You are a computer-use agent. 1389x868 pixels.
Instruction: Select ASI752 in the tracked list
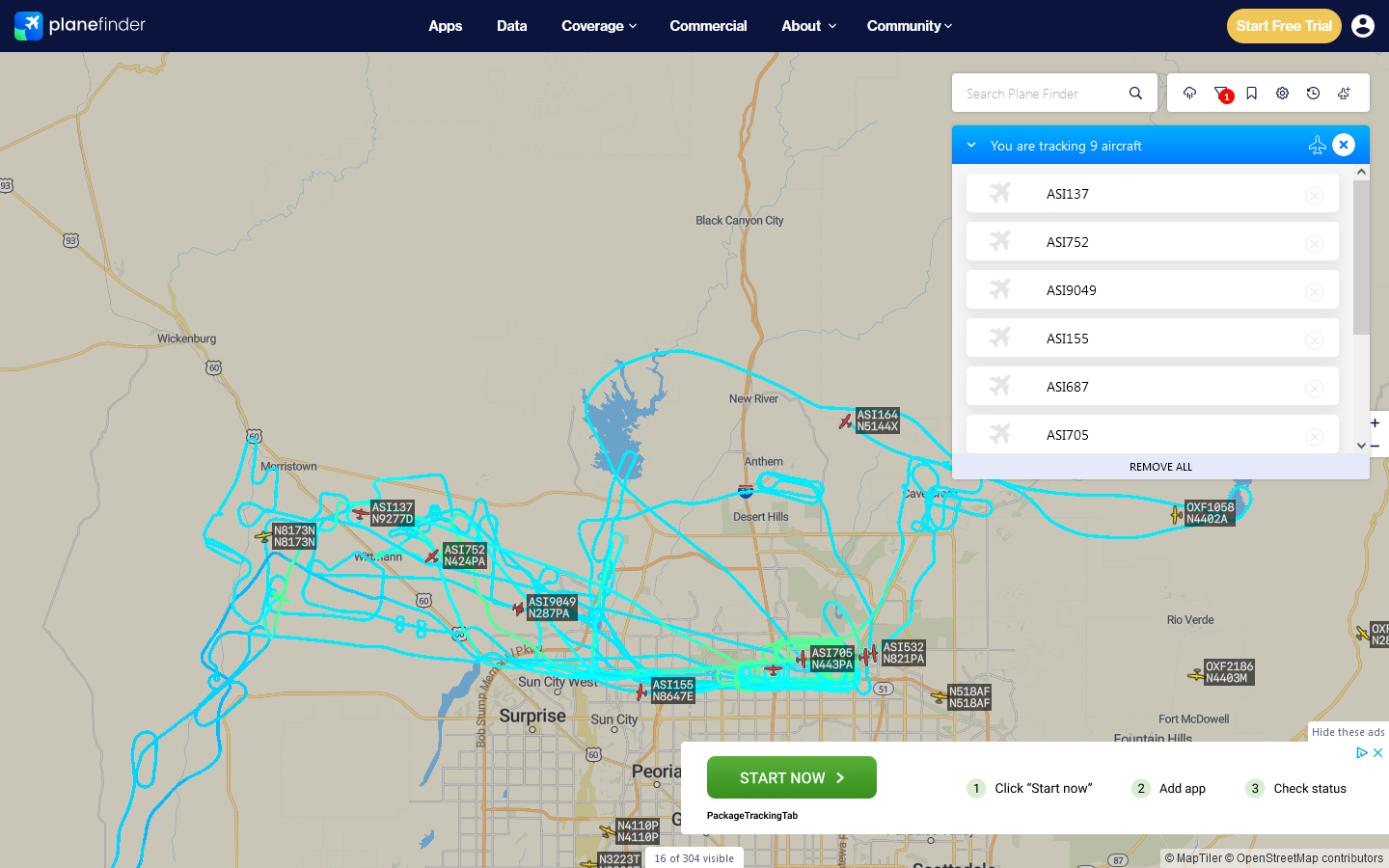tap(1152, 242)
